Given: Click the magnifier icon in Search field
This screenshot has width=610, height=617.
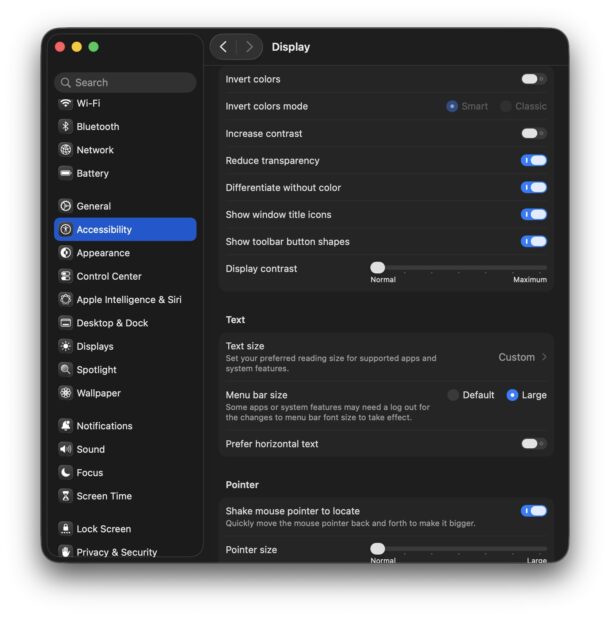Looking at the screenshot, I should point(66,83).
